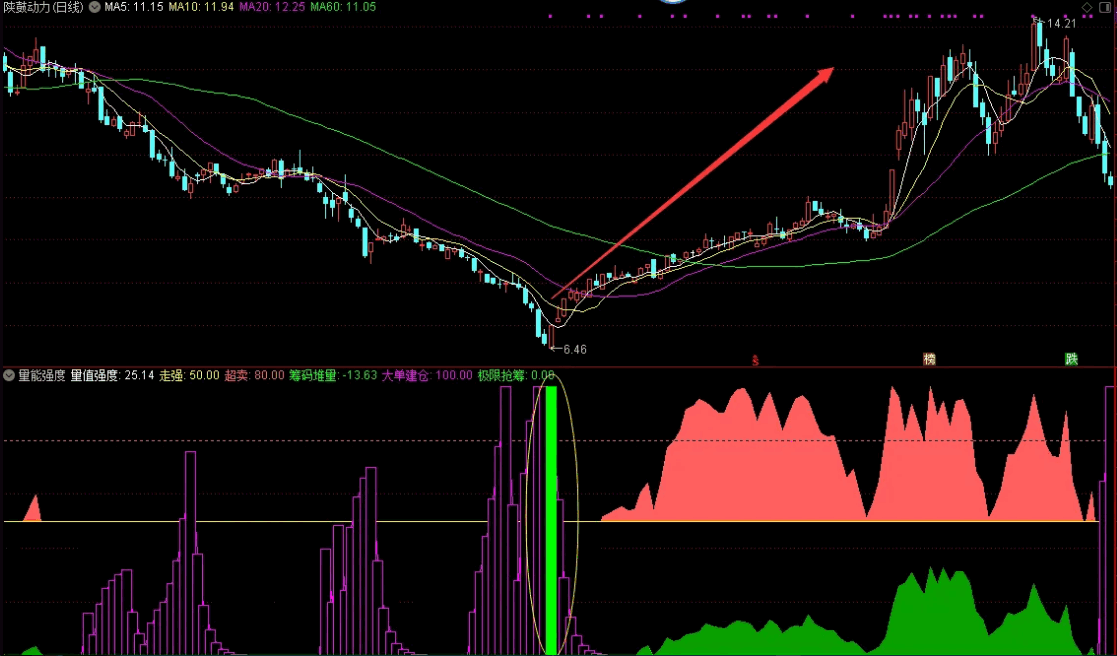Click the 14.21 high price label
This screenshot has width=1117, height=656.
1061,24
